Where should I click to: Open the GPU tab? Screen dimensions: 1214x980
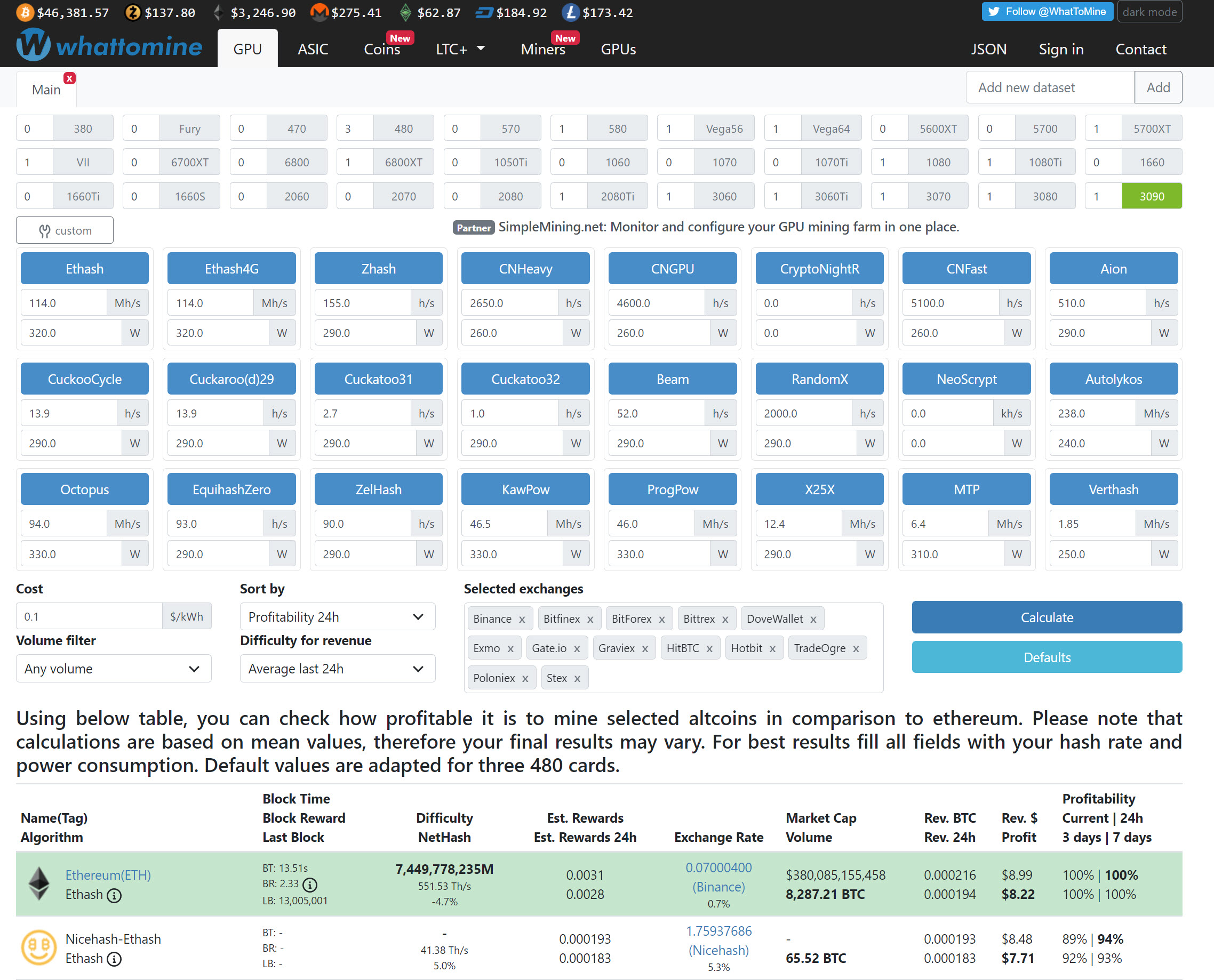point(247,49)
